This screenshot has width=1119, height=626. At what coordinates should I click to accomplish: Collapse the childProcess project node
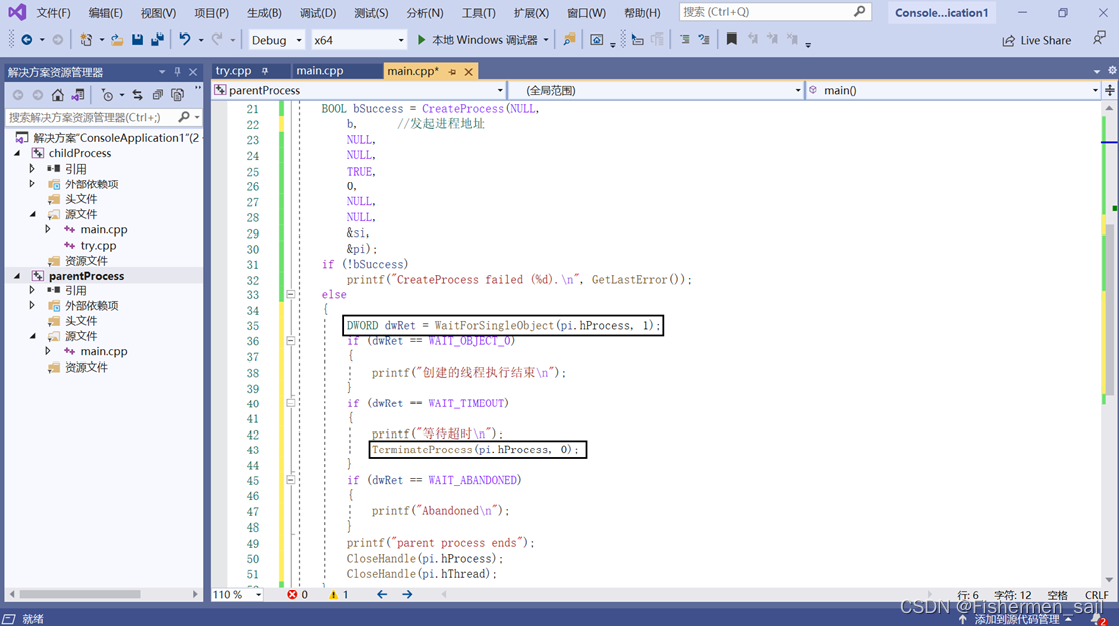tap(17, 153)
